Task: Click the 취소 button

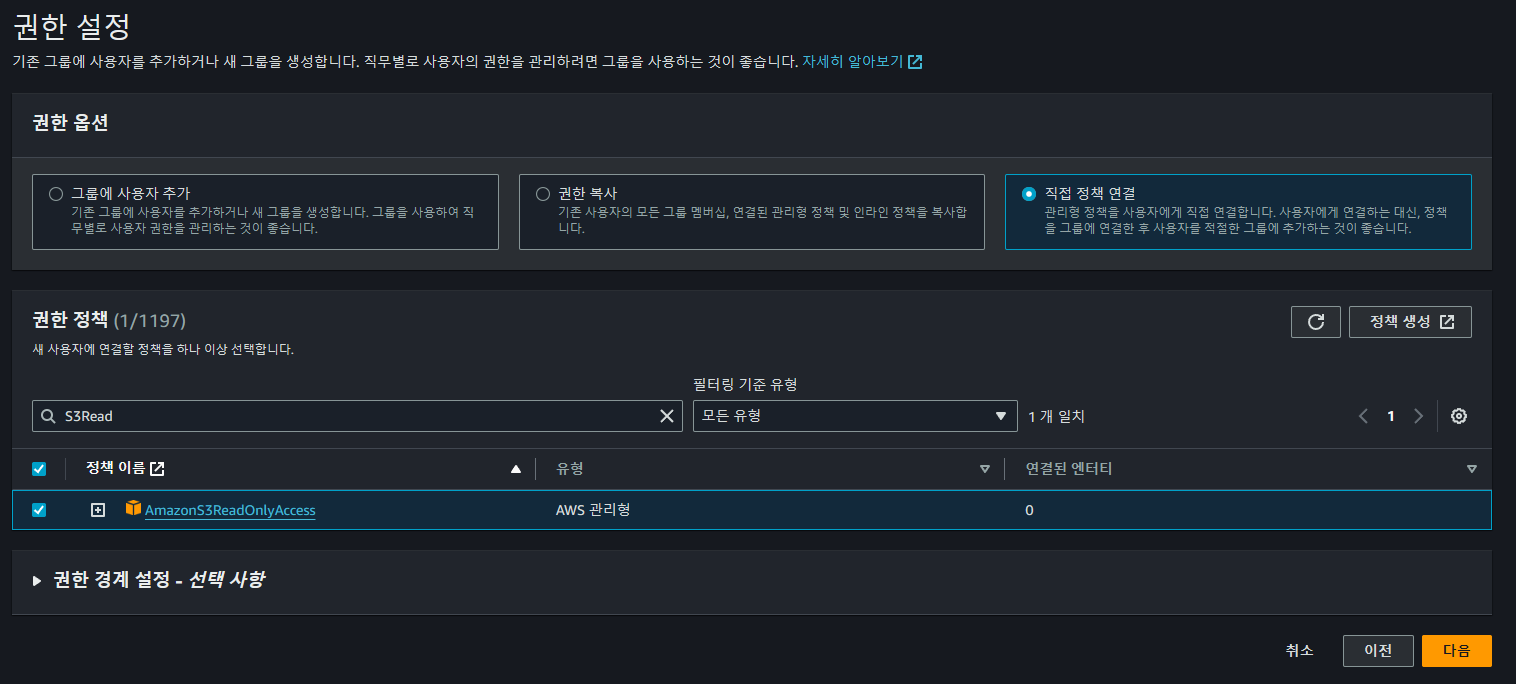Action: click(1300, 650)
